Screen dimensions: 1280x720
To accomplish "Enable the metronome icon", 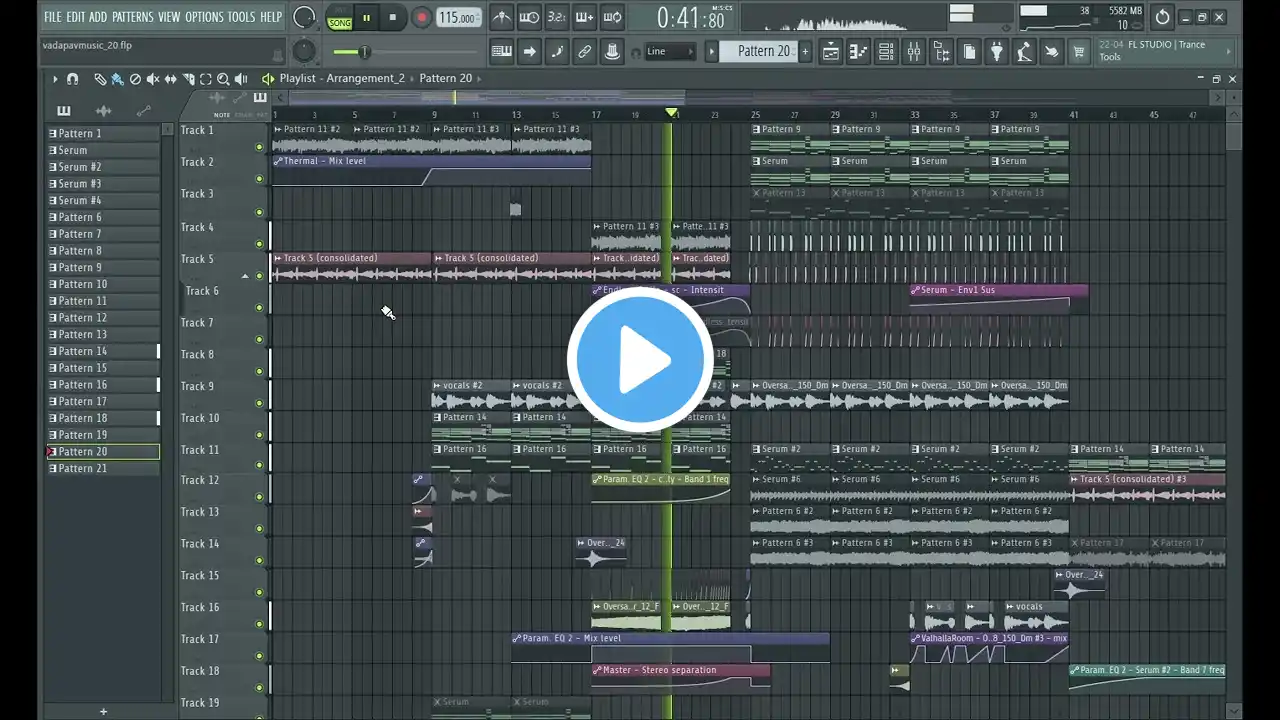I will pyautogui.click(x=502, y=17).
